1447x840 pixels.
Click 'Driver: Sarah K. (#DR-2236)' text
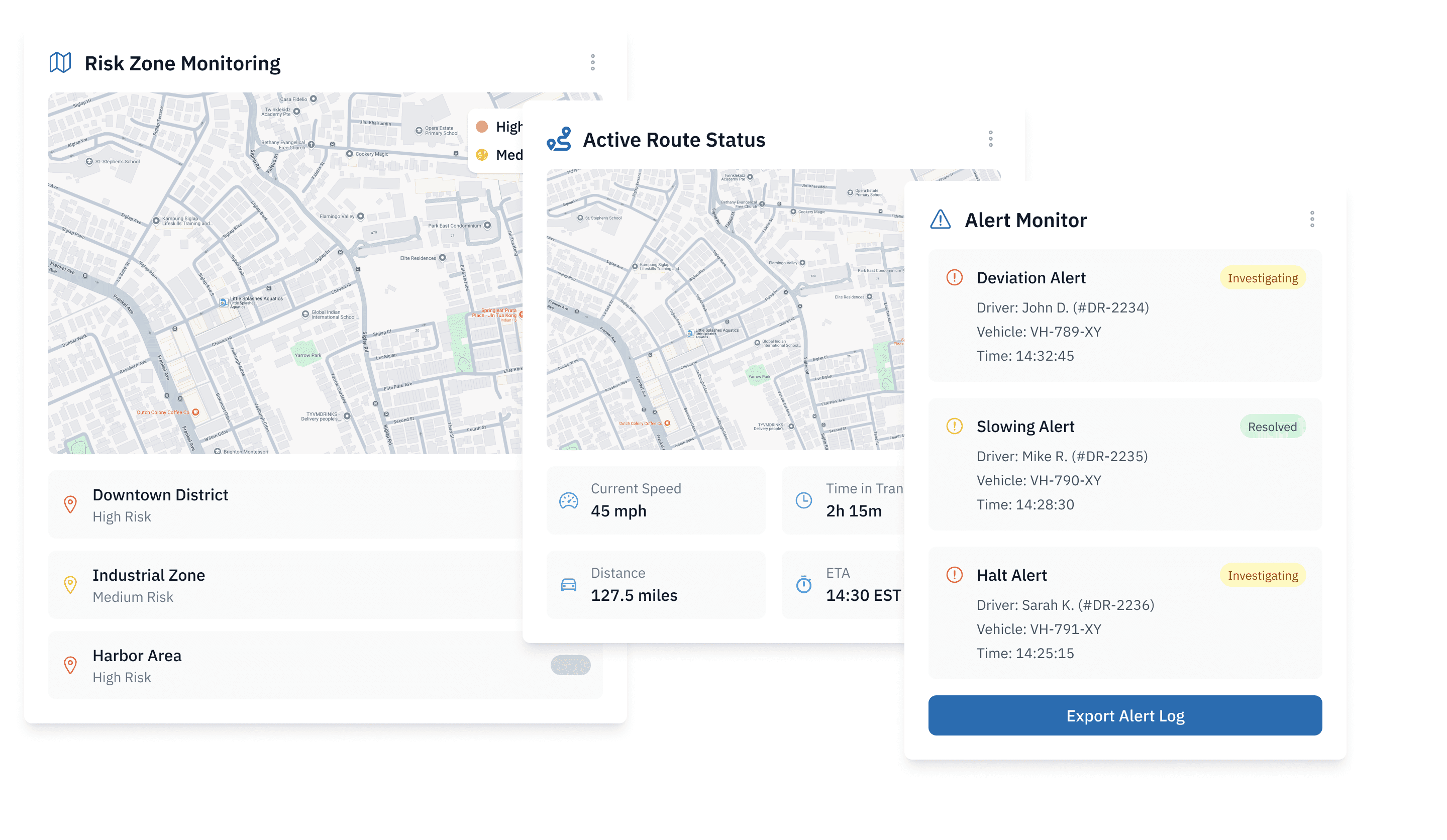[x=1065, y=605]
